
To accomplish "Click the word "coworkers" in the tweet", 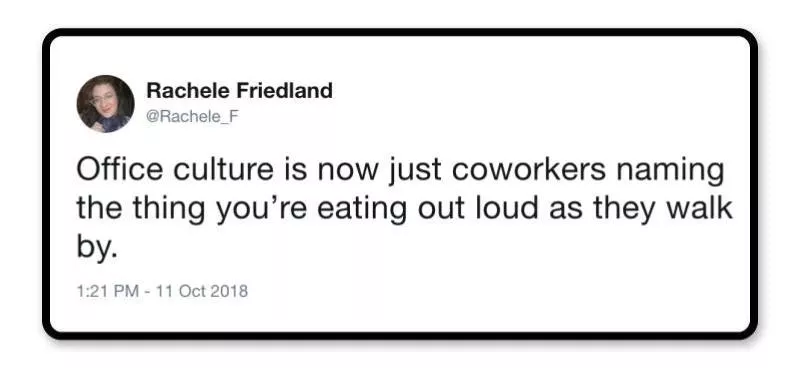I will [530, 170].
